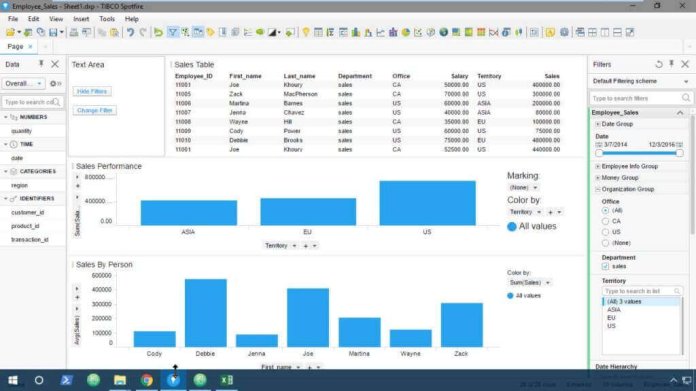Screen dimensions: 696x391
Task: Open Data panel settings gear icon
Action: tap(54, 83)
